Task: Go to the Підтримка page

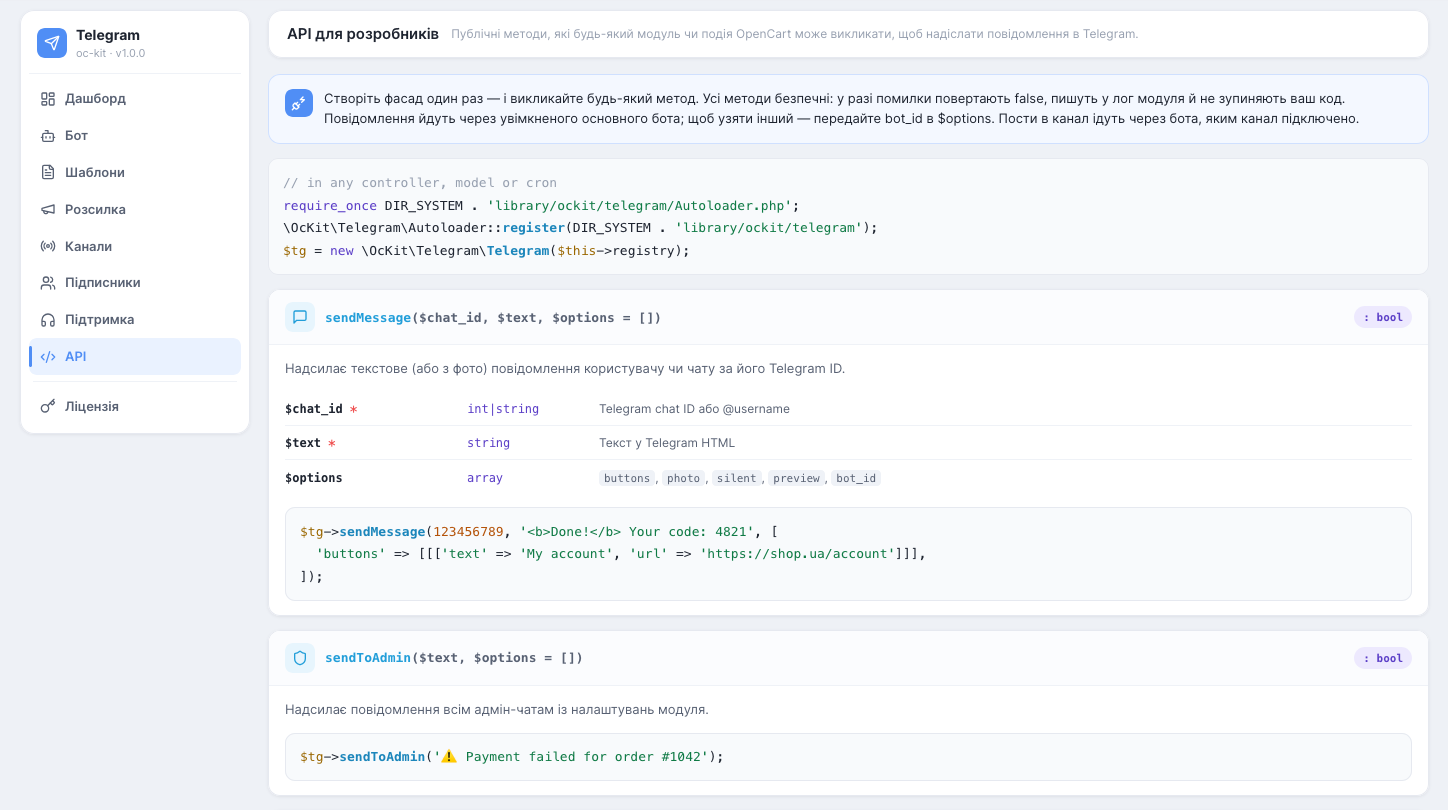Action: coord(135,320)
